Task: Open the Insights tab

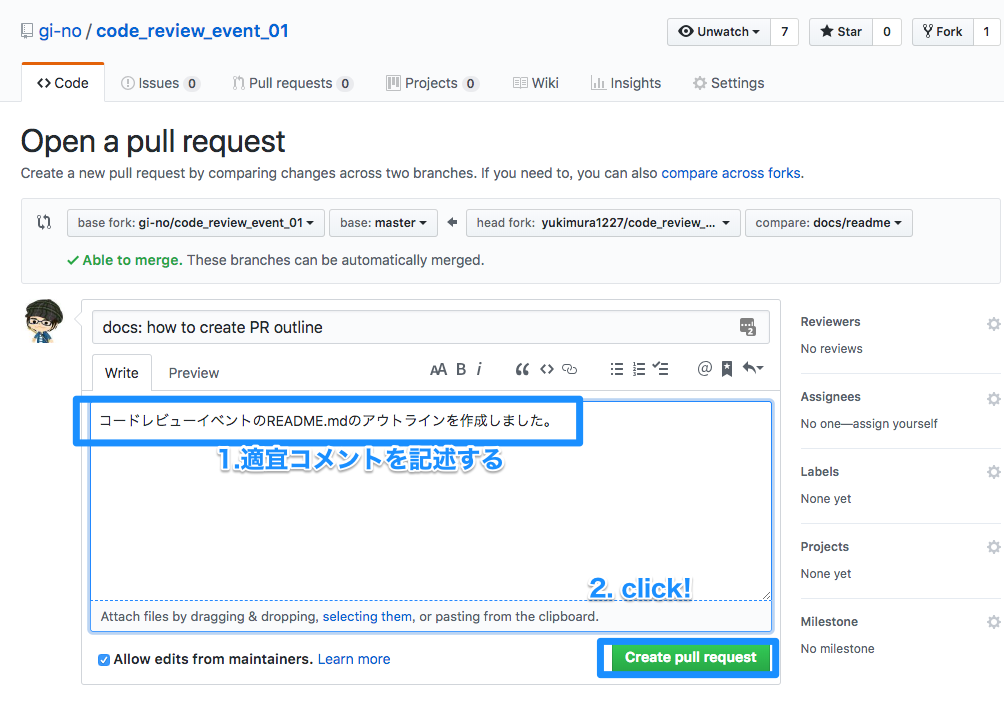Action: tap(626, 83)
